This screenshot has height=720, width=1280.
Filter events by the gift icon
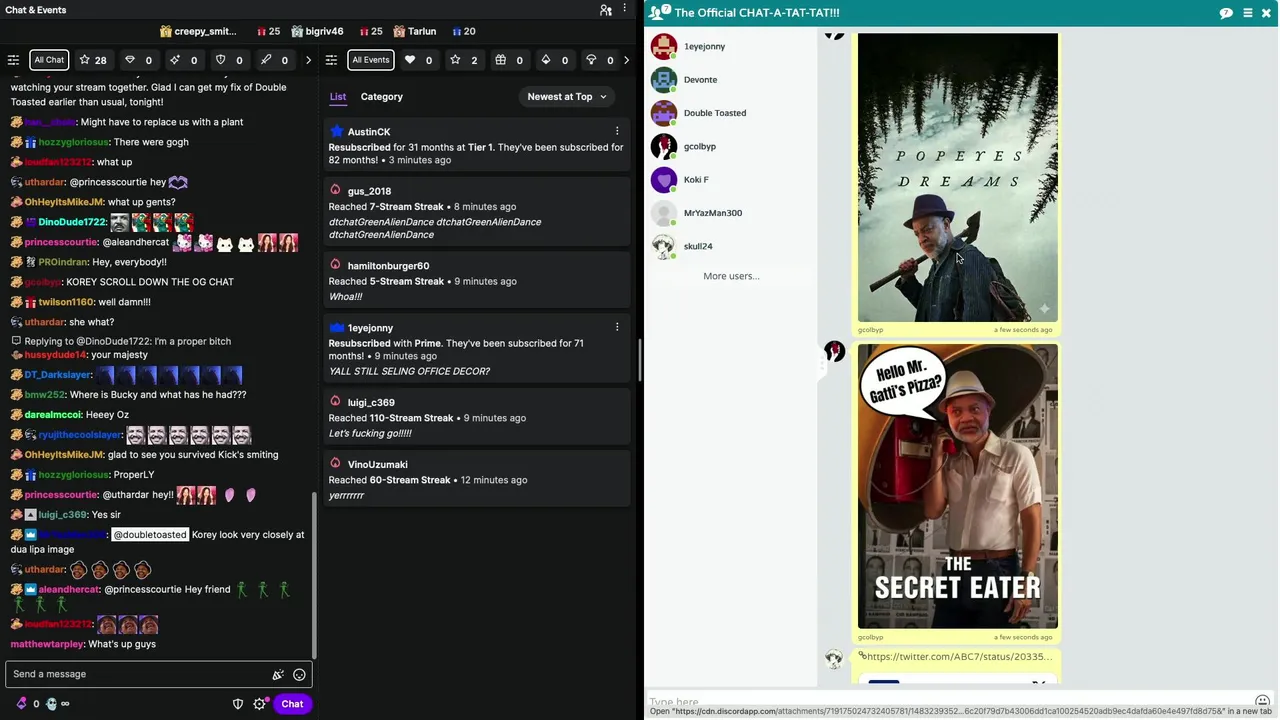click(x=509, y=60)
